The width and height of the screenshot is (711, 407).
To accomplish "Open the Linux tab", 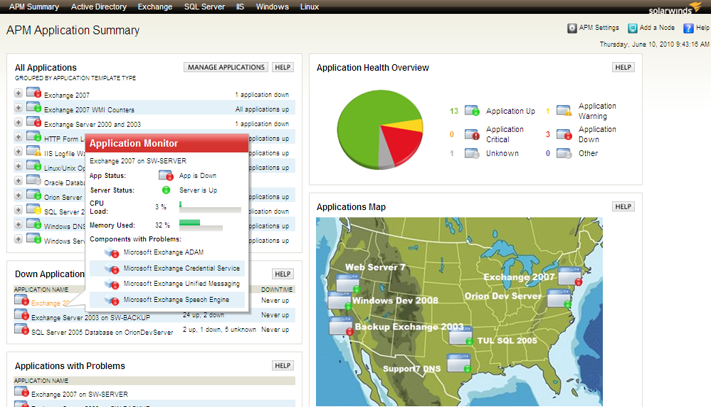I will click(x=309, y=7).
